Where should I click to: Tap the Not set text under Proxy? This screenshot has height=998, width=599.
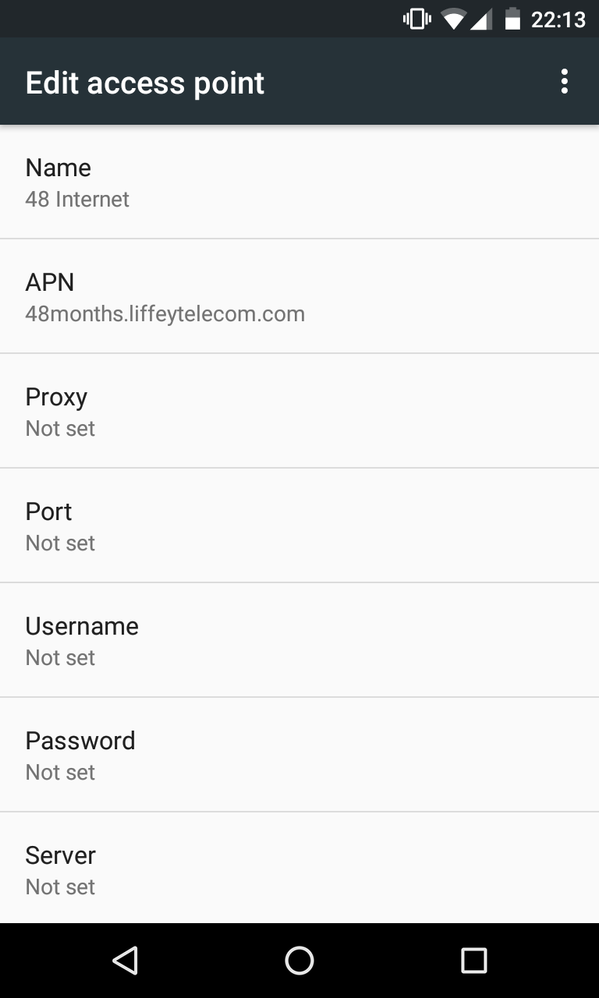point(59,428)
